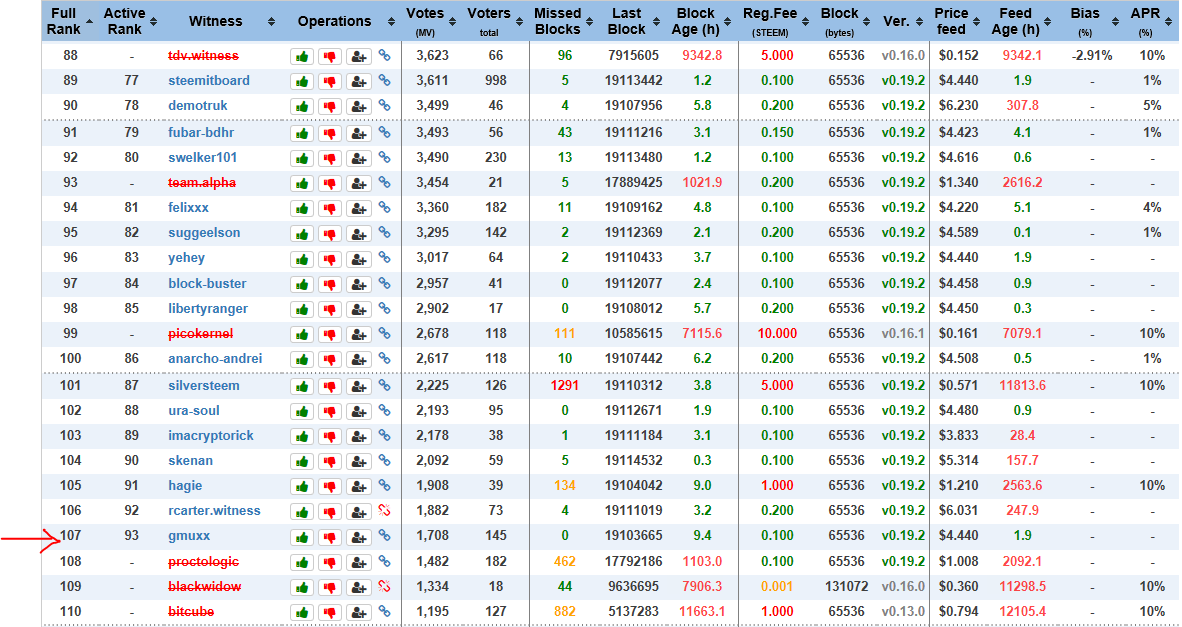The height and width of the screenshot is (627, 1182).
Task: Sort by Votes (MV) column header
Action: pyautogui.click(x=430, y=21)
